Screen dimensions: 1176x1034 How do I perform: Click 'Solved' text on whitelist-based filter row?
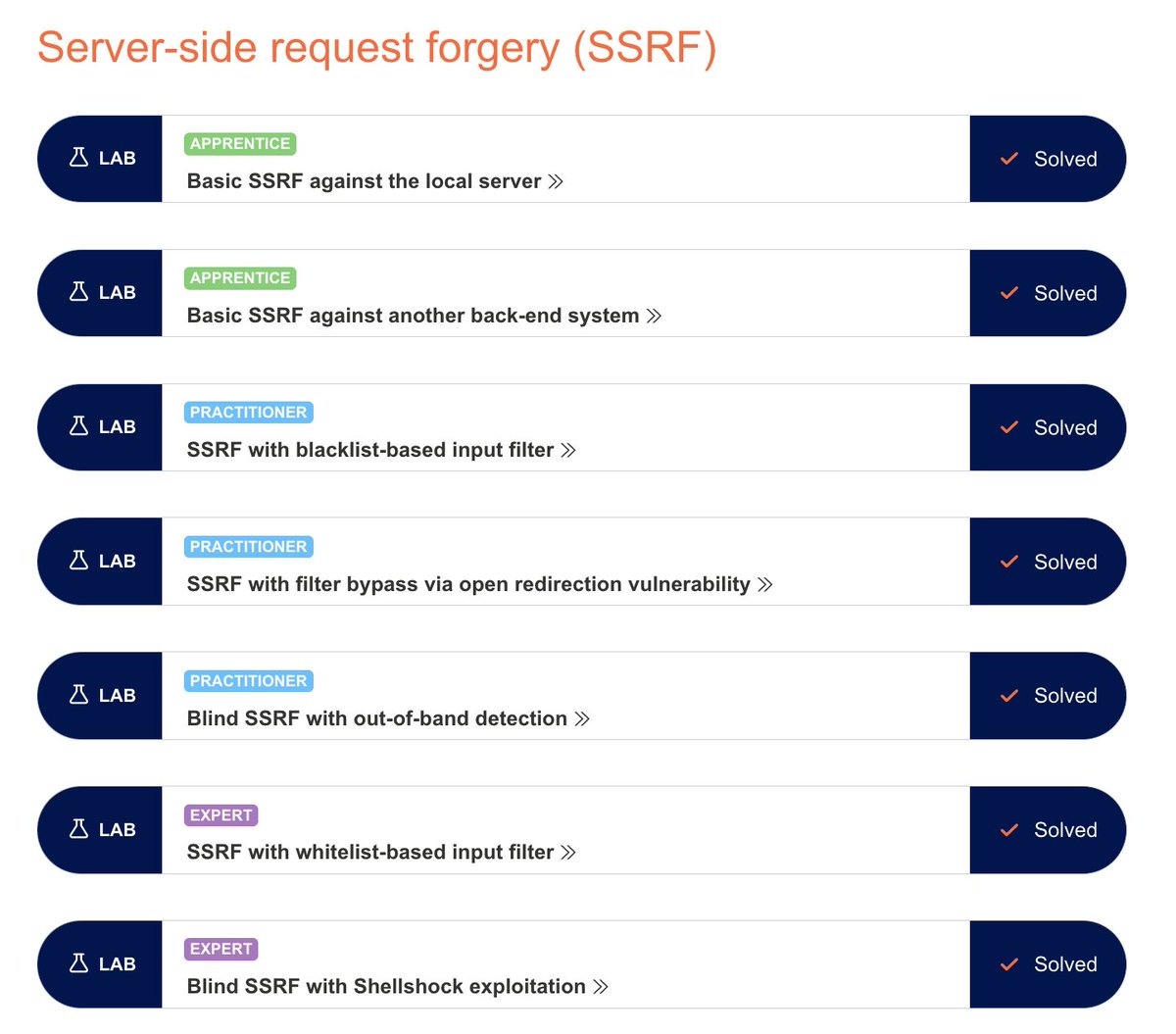pyautogui.click(x=1065, y=830)
